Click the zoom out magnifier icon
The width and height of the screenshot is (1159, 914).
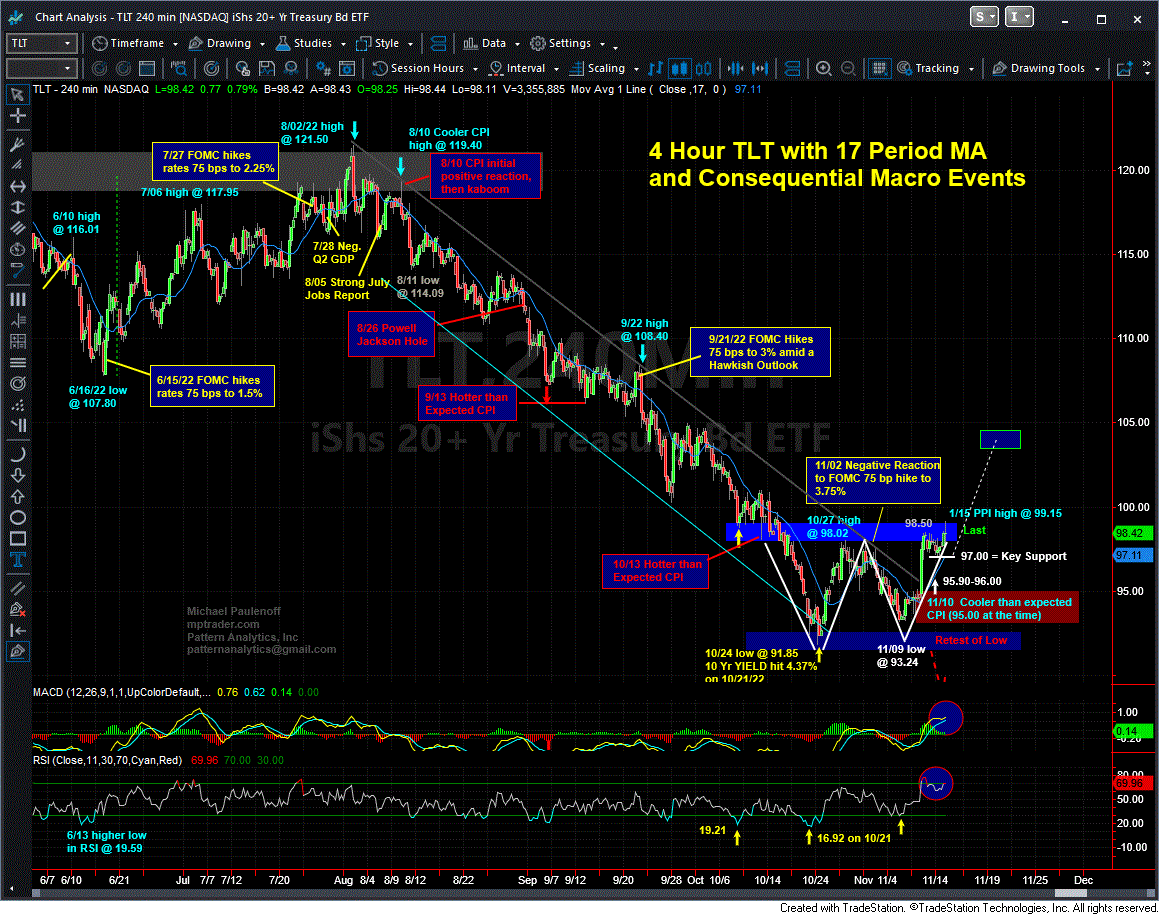tap(849, 69)
